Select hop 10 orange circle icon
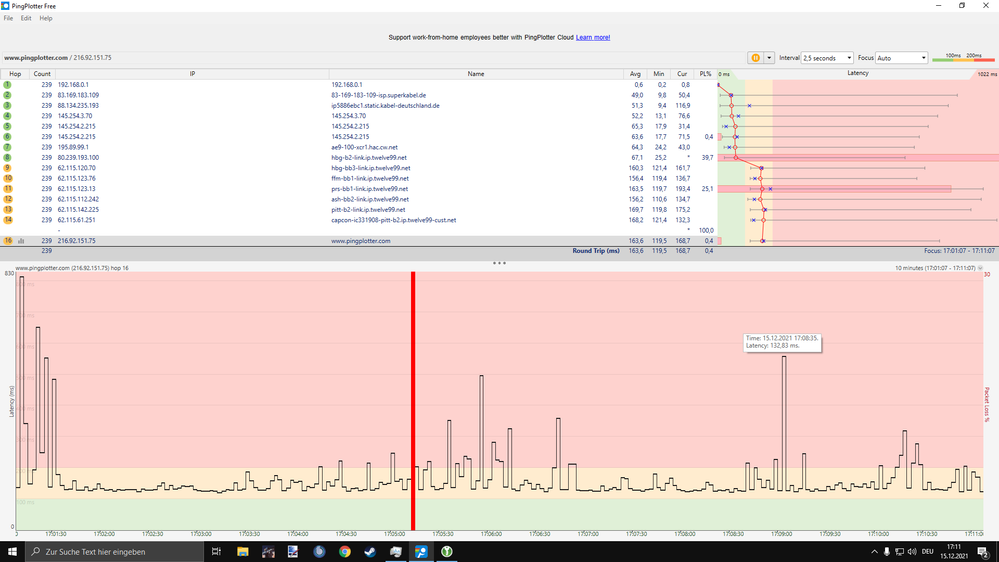The height and width of the screenshot is (562, 999). point(8,178)
